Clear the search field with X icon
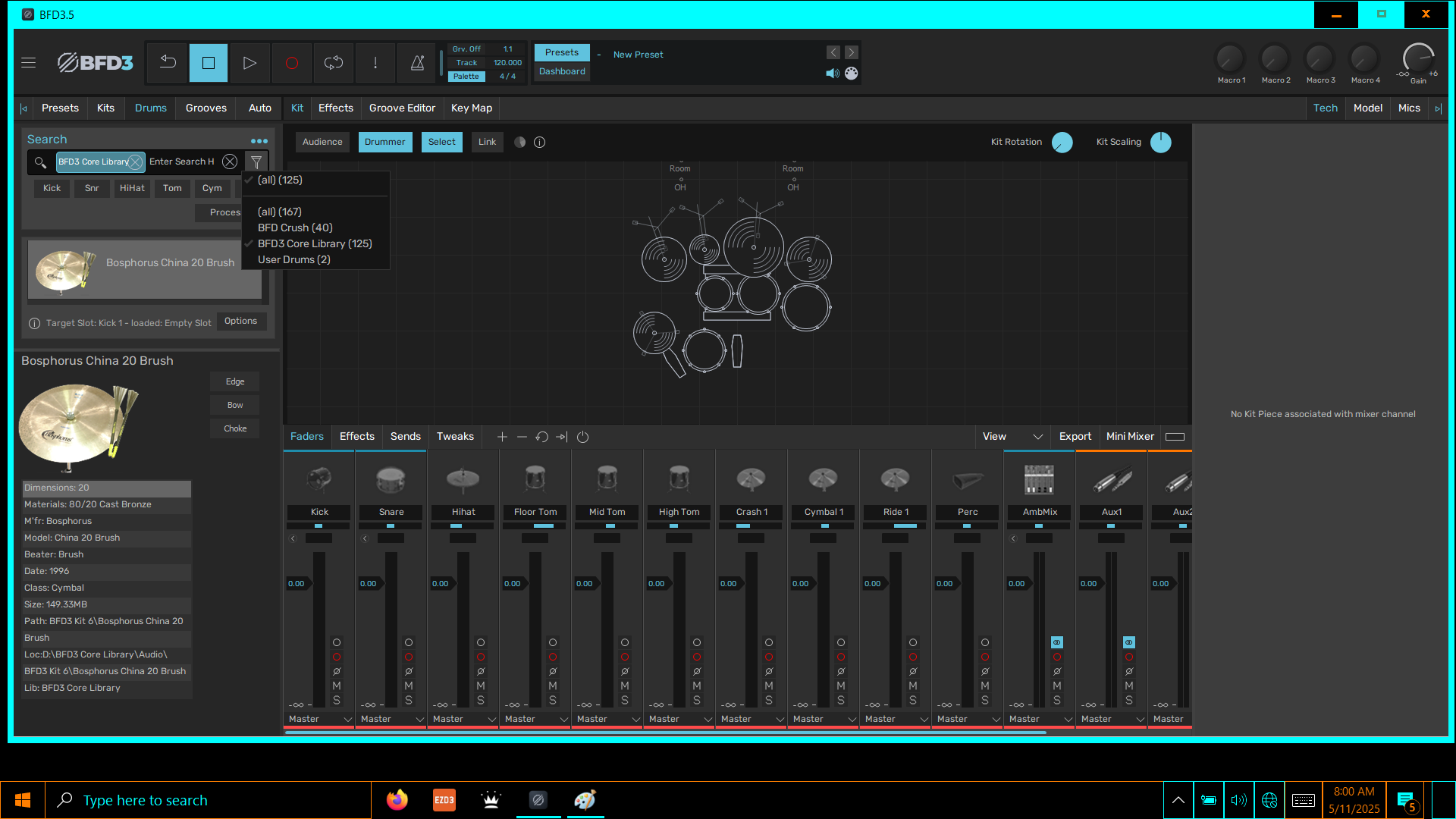Viewport: 1456px width, 819px height. pos(230,162)
